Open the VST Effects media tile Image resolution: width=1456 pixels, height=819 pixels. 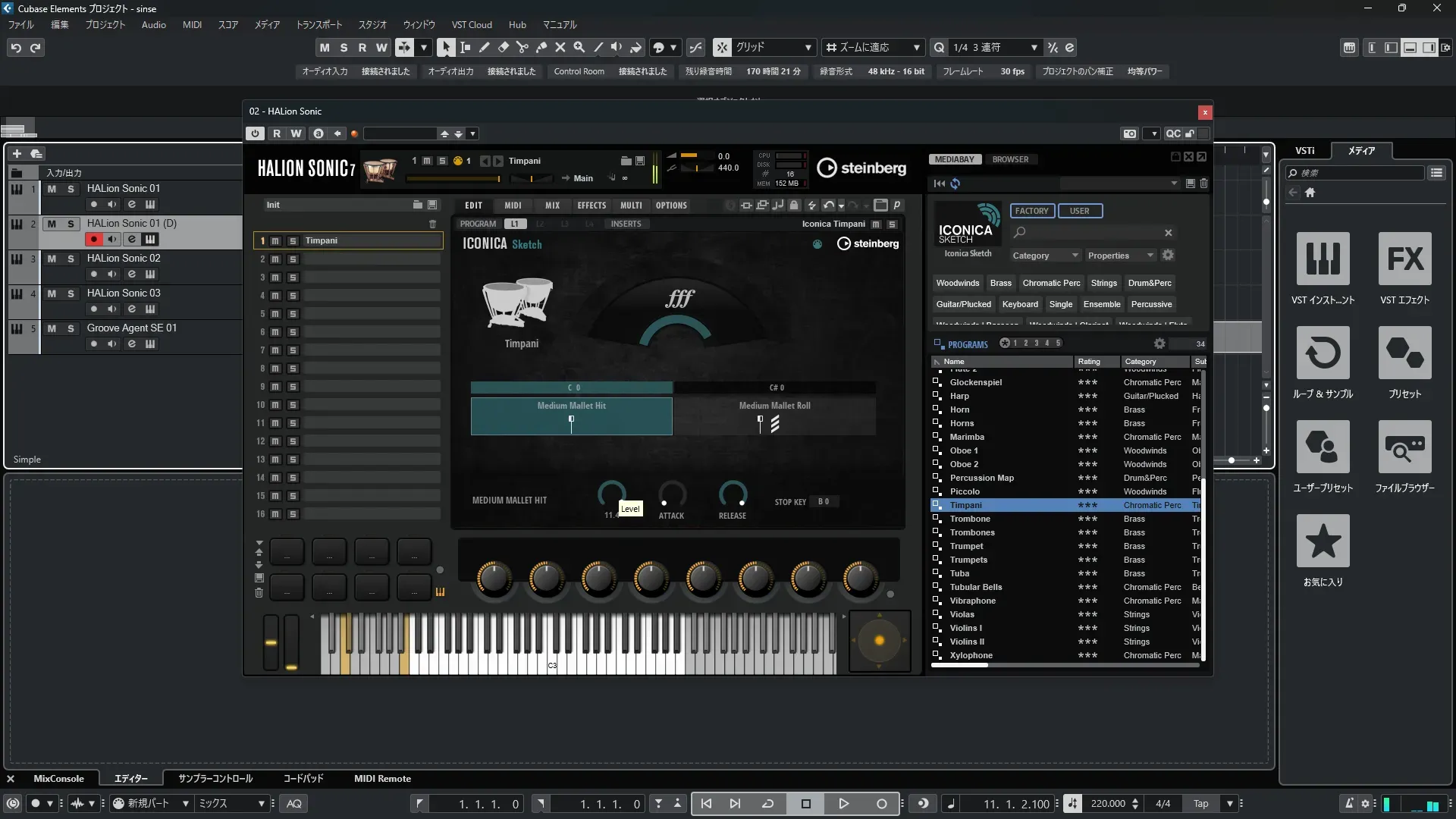(x=1404, y=259)
